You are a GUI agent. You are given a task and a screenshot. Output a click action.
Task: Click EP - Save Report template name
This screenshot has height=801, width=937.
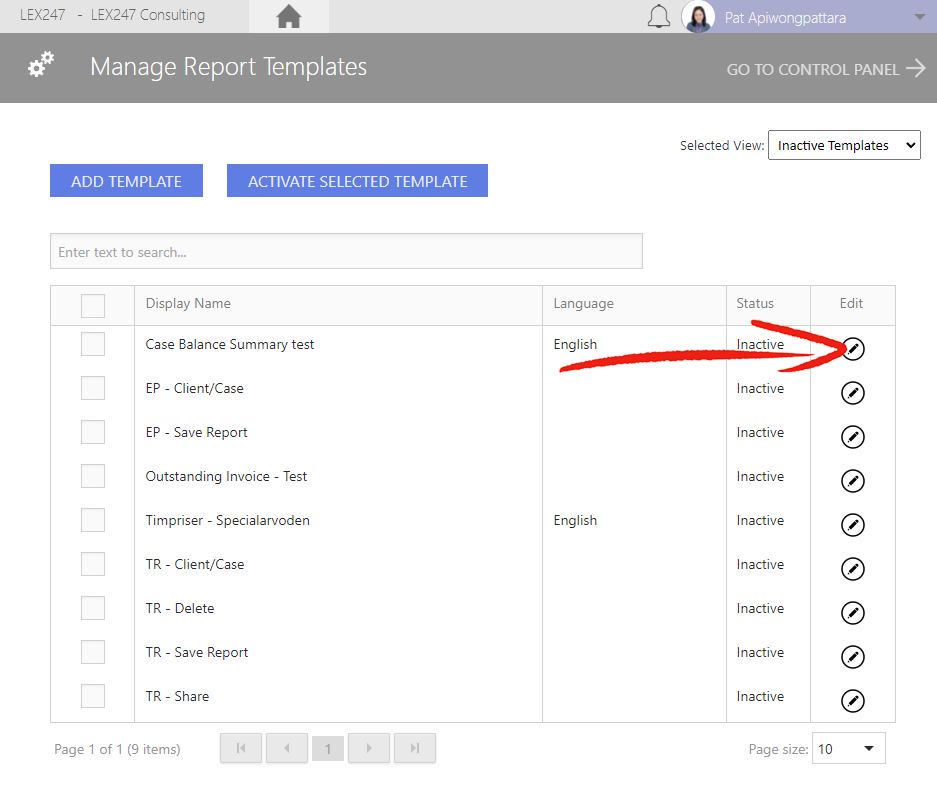click(x=197, y=433)
